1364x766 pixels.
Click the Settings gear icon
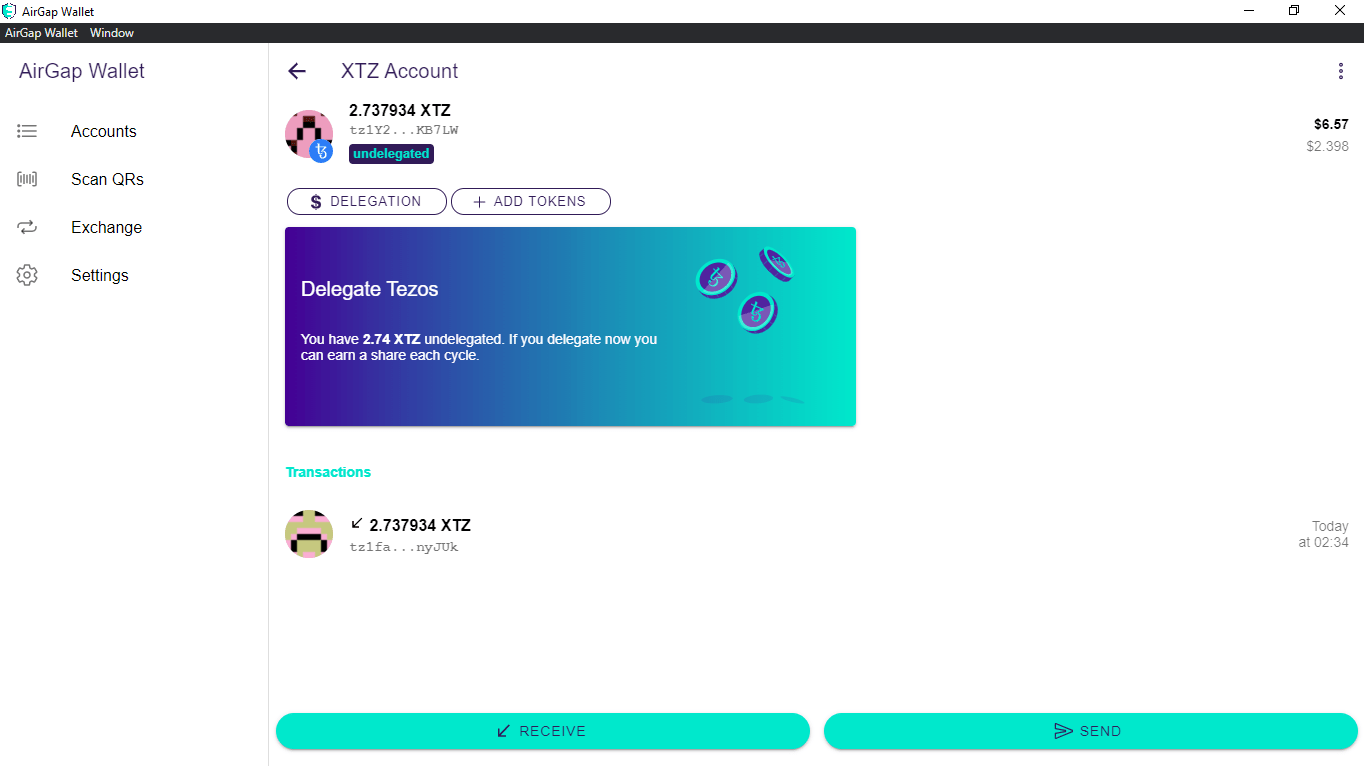(x=27, y=275)
